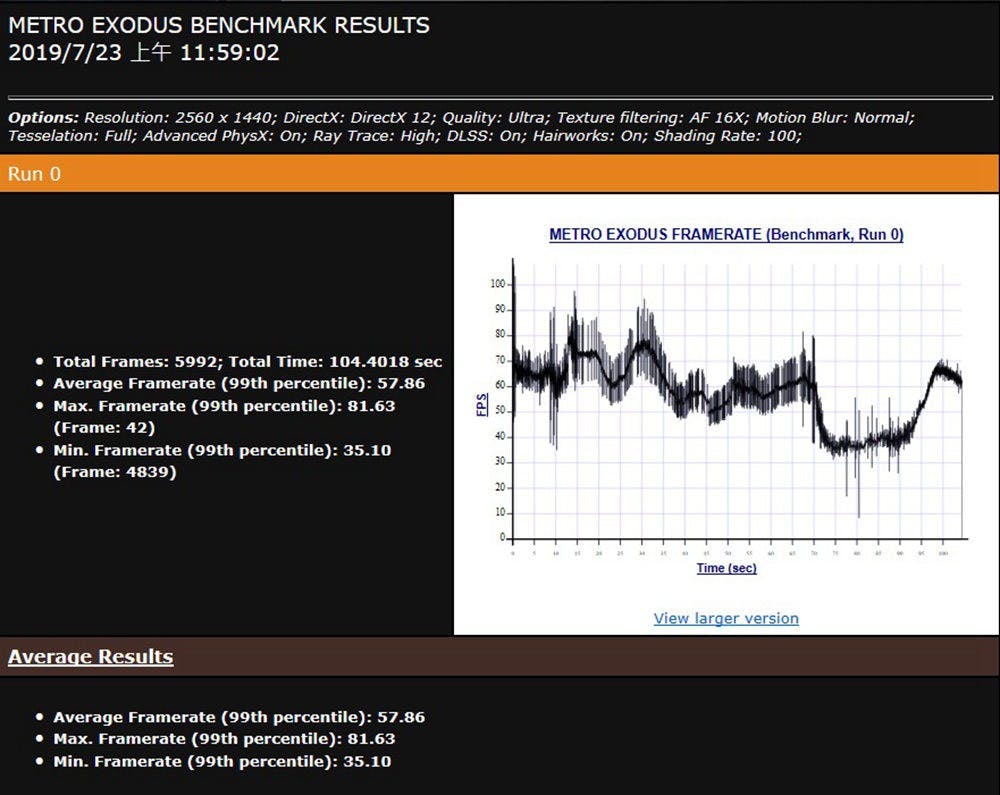Click chart title 'METRO EXODUS FRAMERATE (Benchmark, Run 0)'
The height and width of the screenshot is (795, 1000).
pyautogui.click(x=726, y=235)
